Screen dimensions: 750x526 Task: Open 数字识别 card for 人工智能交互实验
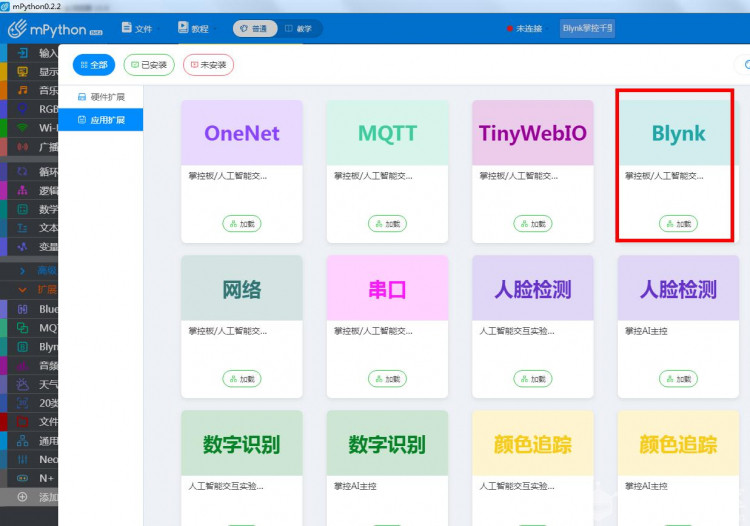242,443
